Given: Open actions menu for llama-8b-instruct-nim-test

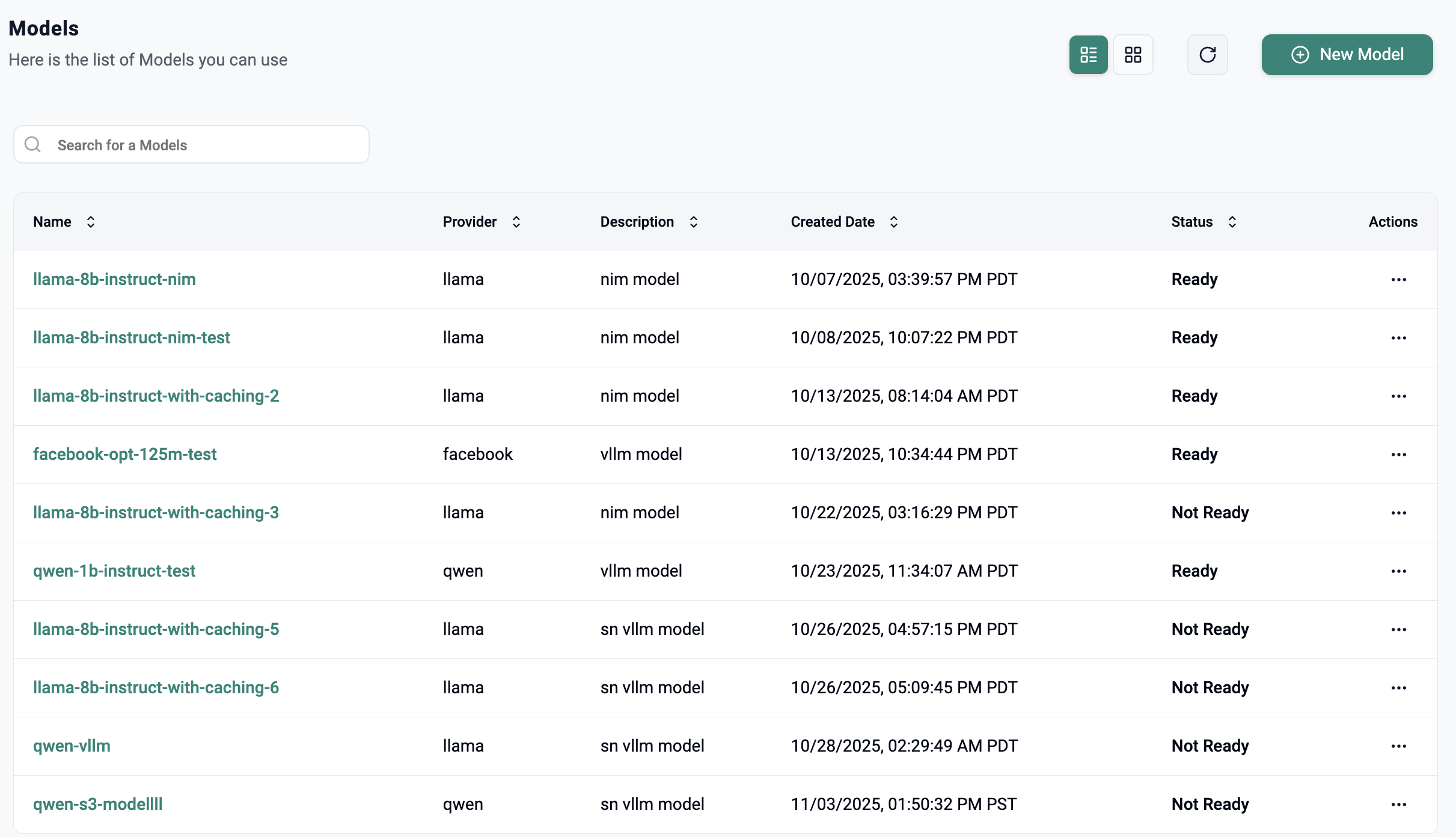Looking at the screenshot, I should (x=1398, y=338).
